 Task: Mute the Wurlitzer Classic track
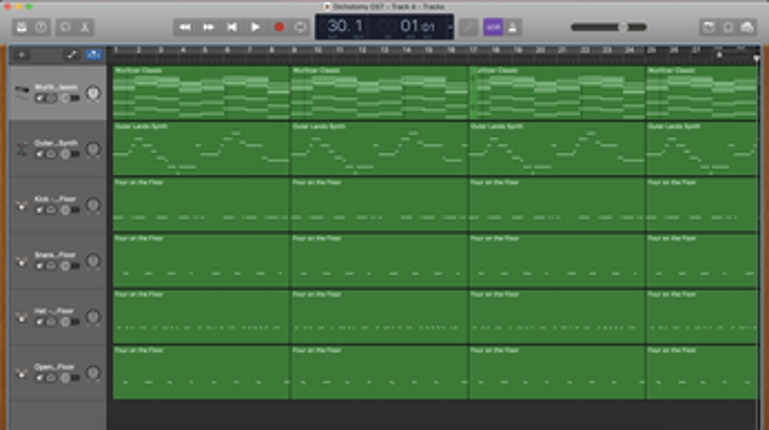39,98
